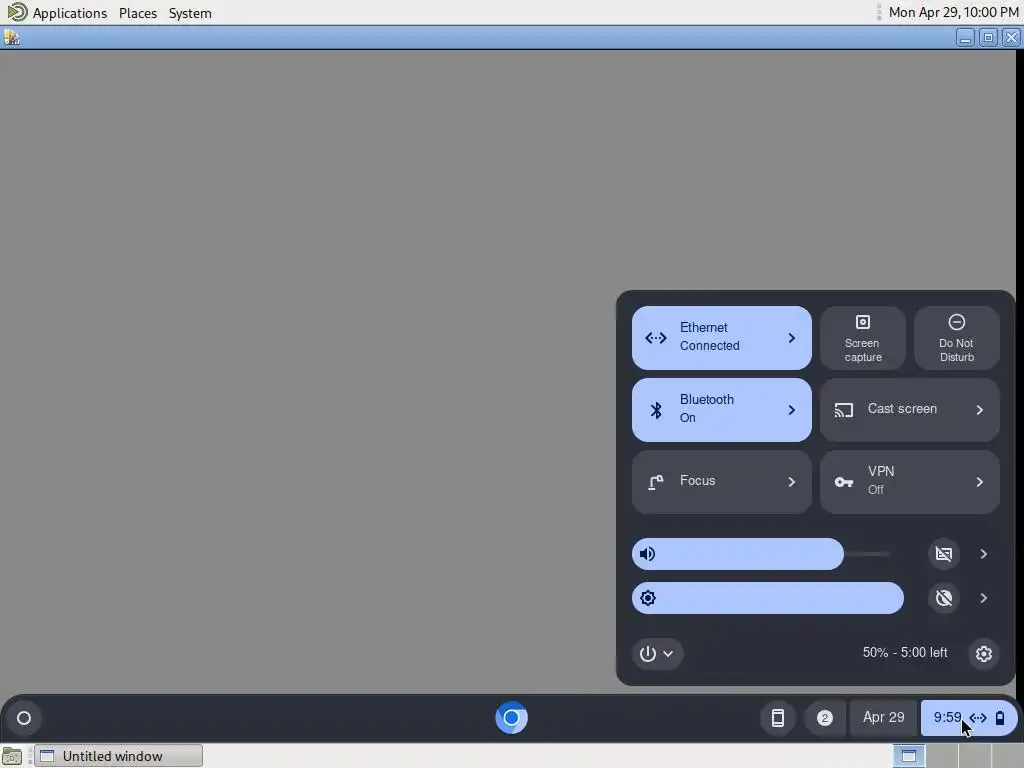Start Screen capture tile
This screenshot has width=1024, height=768.
click(863, 338)
